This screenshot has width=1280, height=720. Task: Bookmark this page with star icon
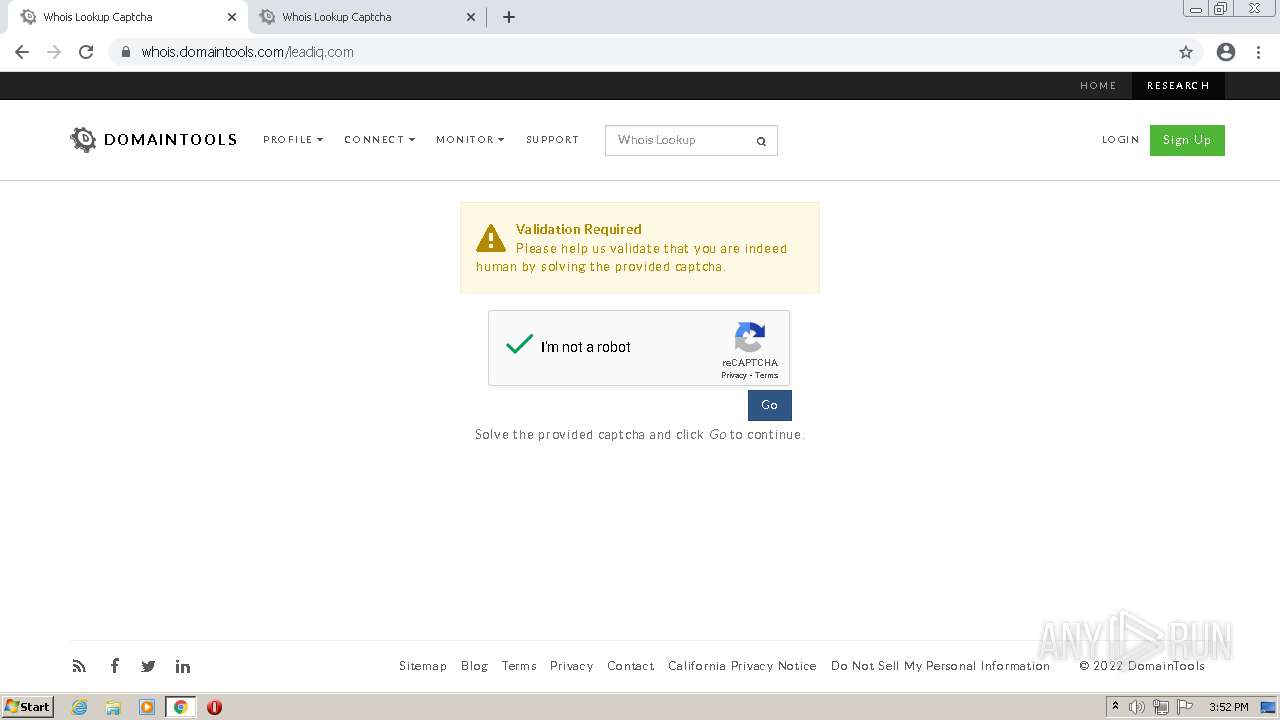point(1186,52)
